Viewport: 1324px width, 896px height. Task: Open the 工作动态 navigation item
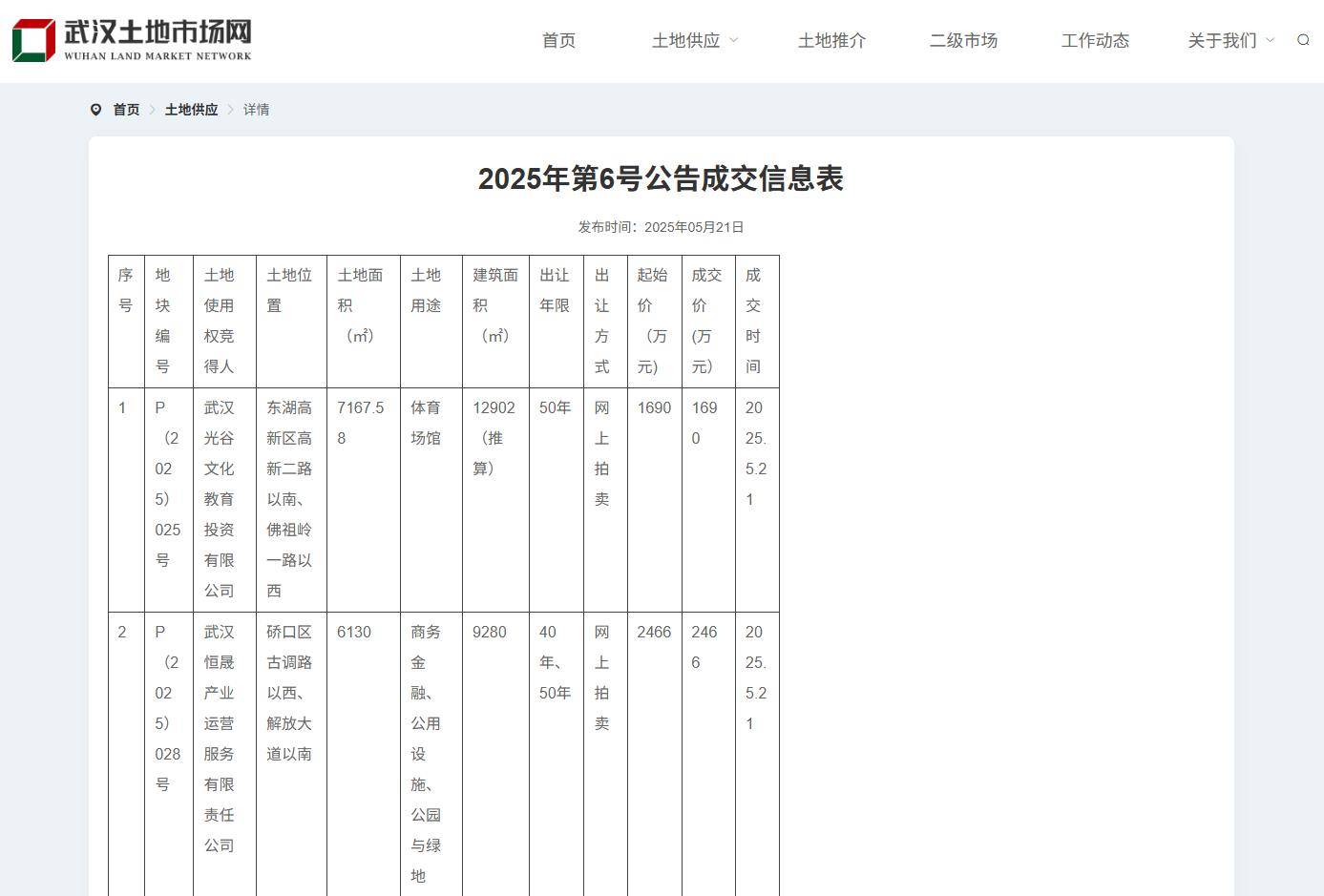(1095, 40)
